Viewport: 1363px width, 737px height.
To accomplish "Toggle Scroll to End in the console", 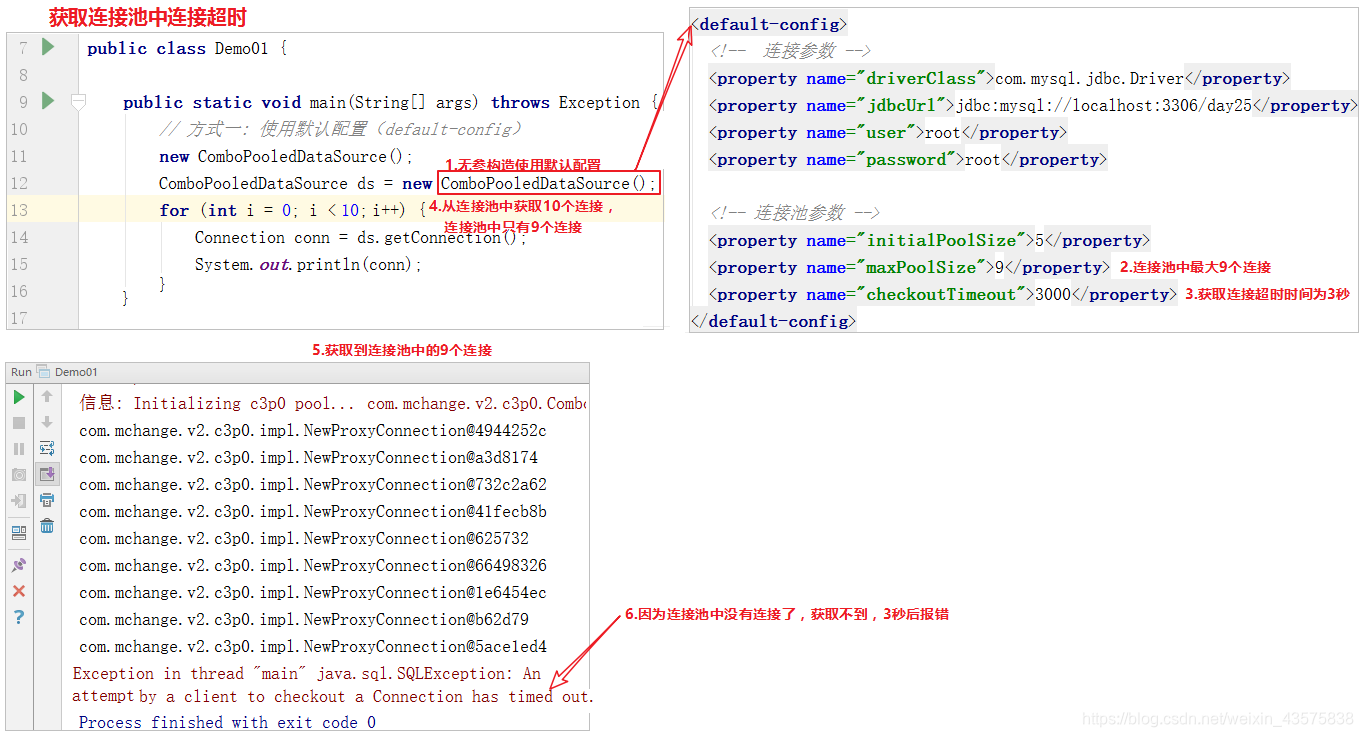I will coord(47,474).
